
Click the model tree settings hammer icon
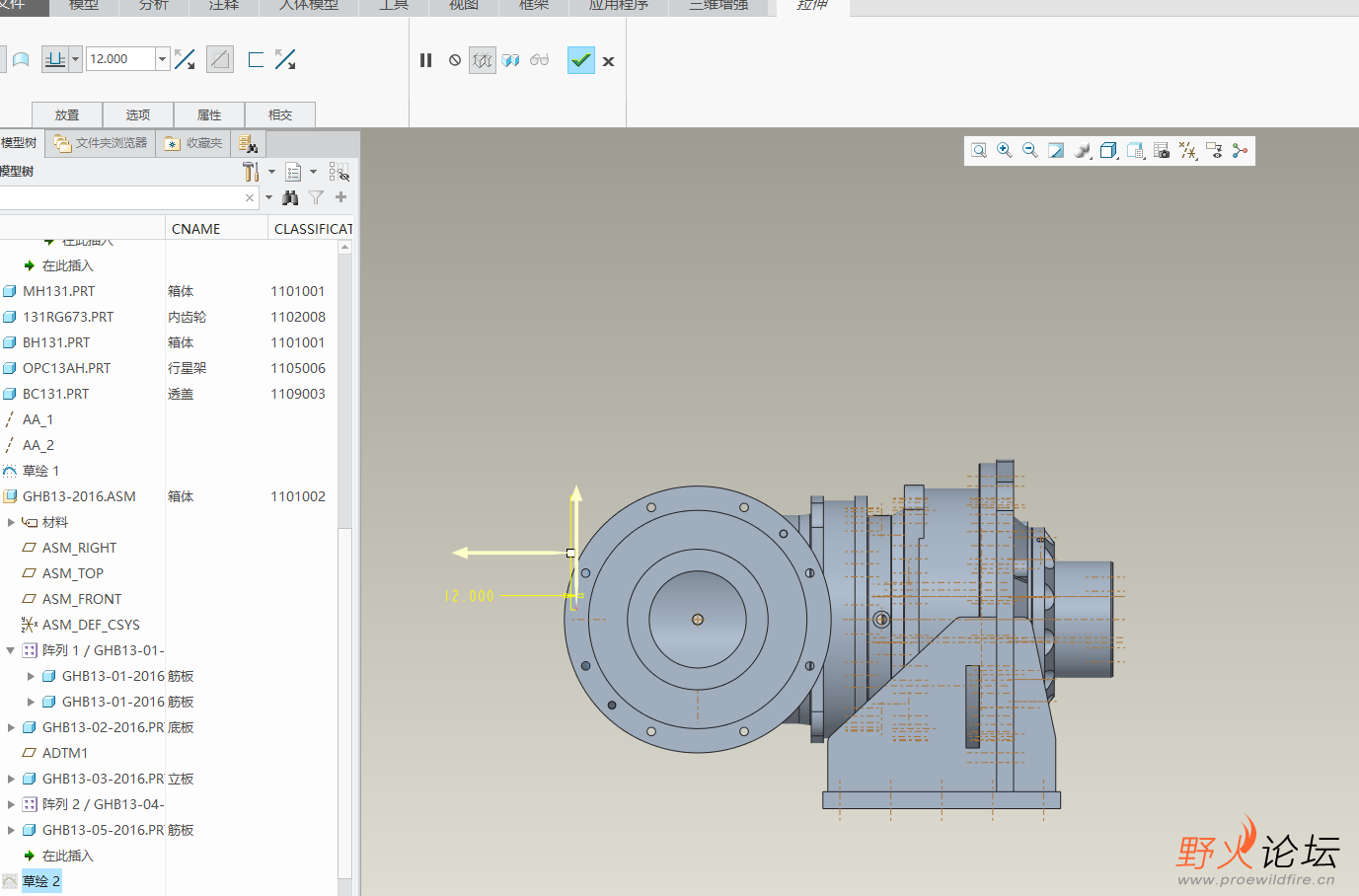tap(251, 172)
